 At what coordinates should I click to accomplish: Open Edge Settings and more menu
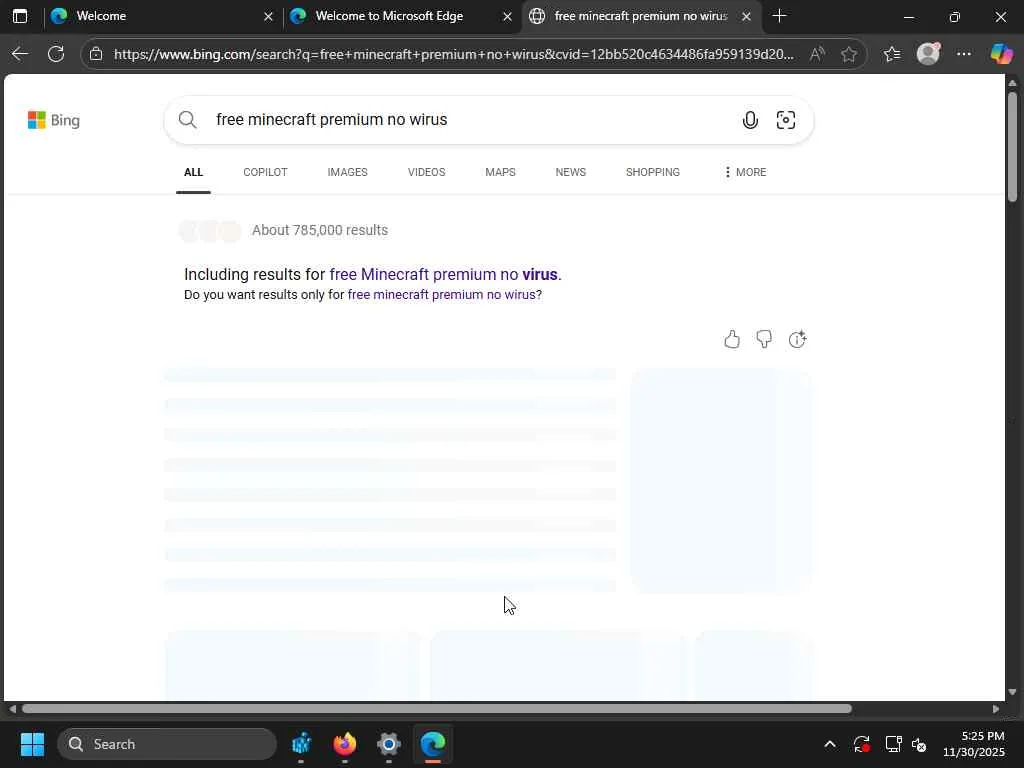pyautogui.click(x=964, y=54)
